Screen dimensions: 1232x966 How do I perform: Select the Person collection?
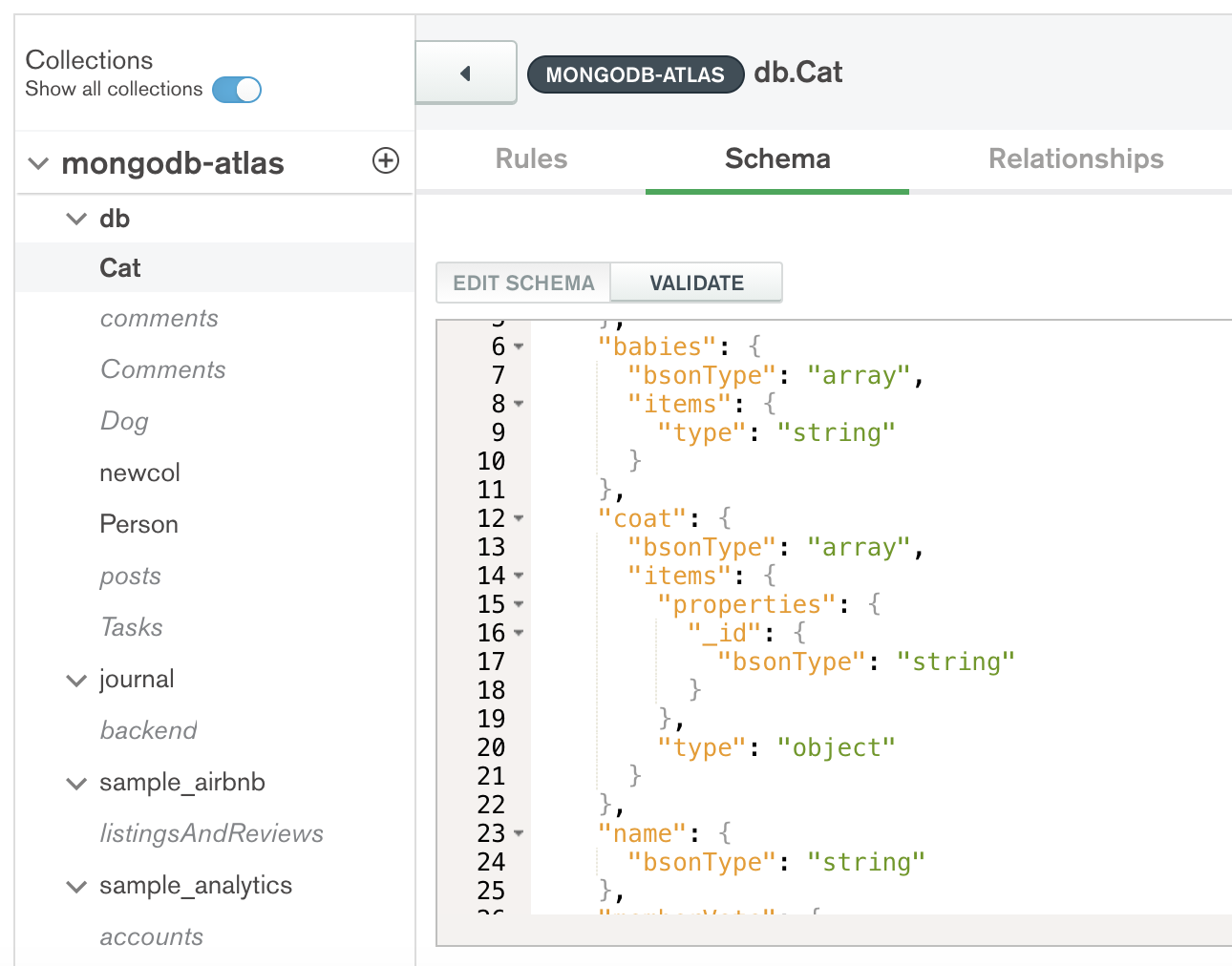pyautogui.click(x=138, y=524)
